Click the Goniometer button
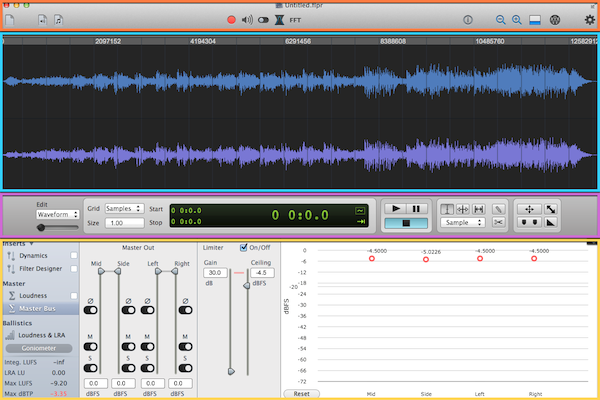Viewport: 600px width, 400px height. tap(39, 348)
